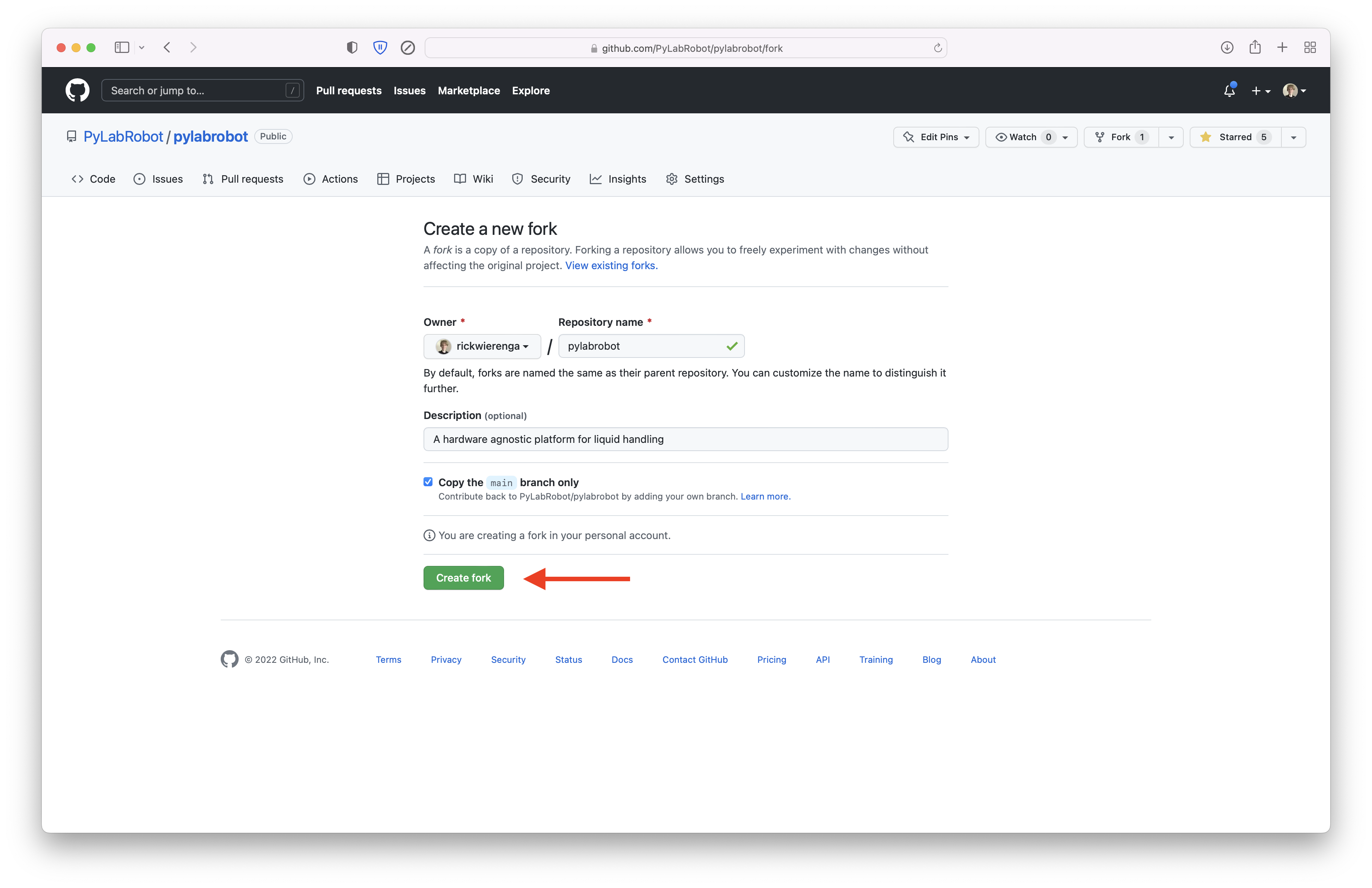Screen dimensions: 1372x888
Task: Uncheck Copy the main branch only
Action: point(428,482)
